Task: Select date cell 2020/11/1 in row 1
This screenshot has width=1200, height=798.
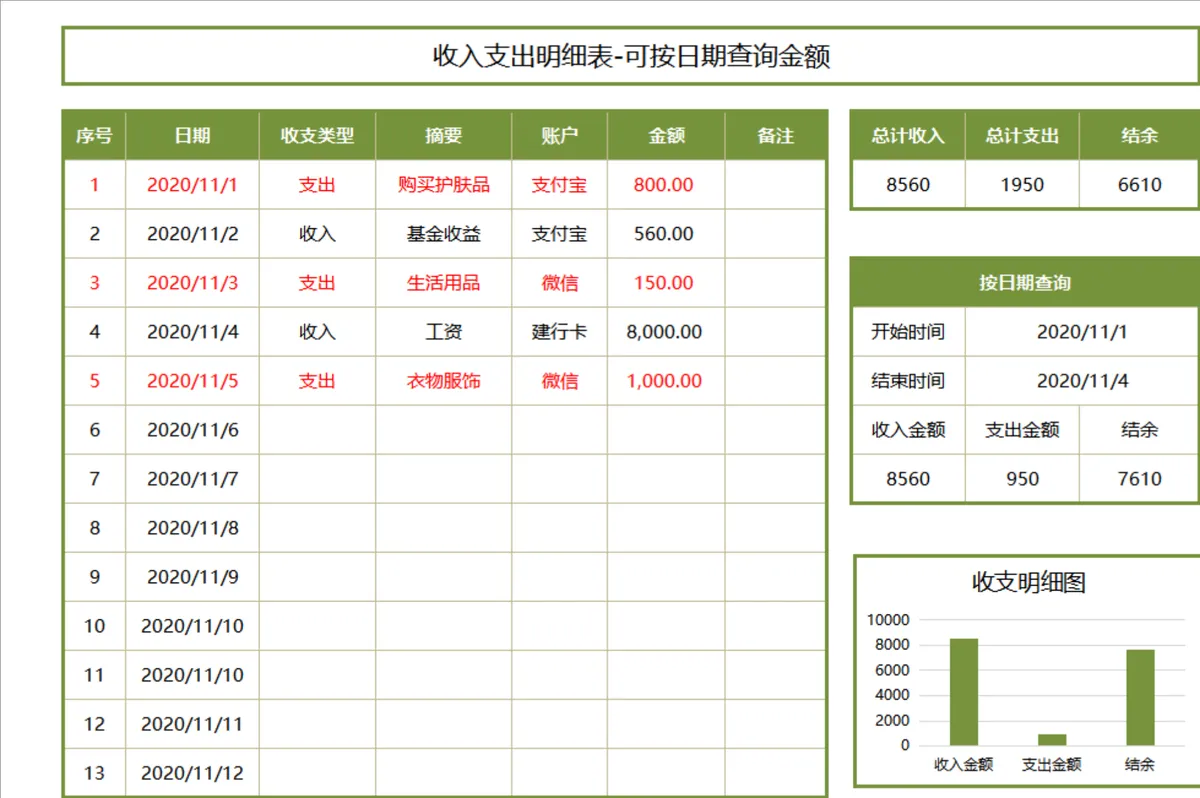Action: pos(193,185)
